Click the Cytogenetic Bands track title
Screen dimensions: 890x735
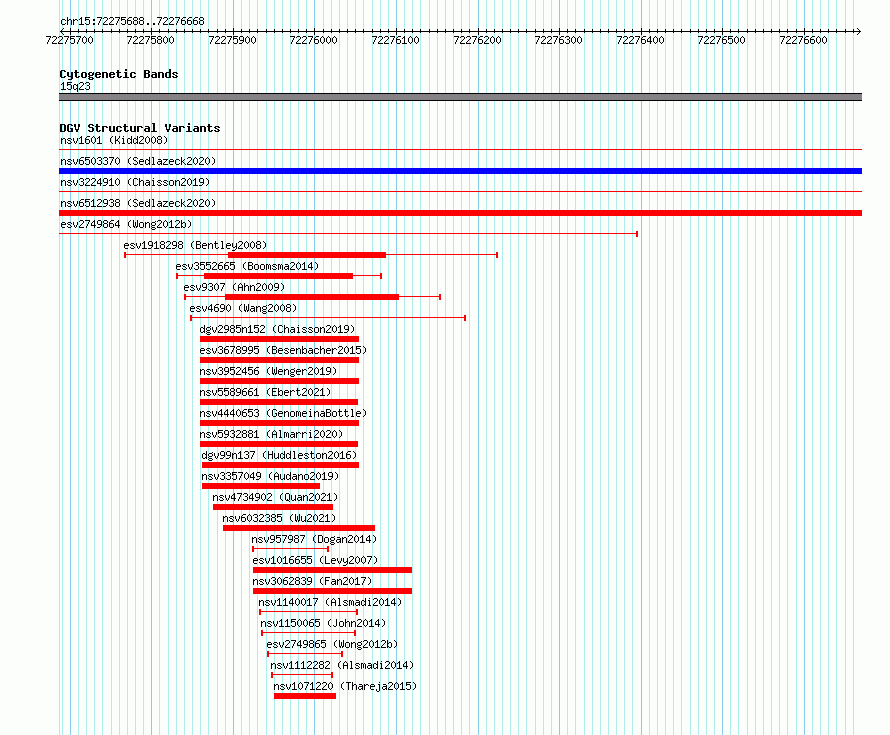click(x=119, y=74)
